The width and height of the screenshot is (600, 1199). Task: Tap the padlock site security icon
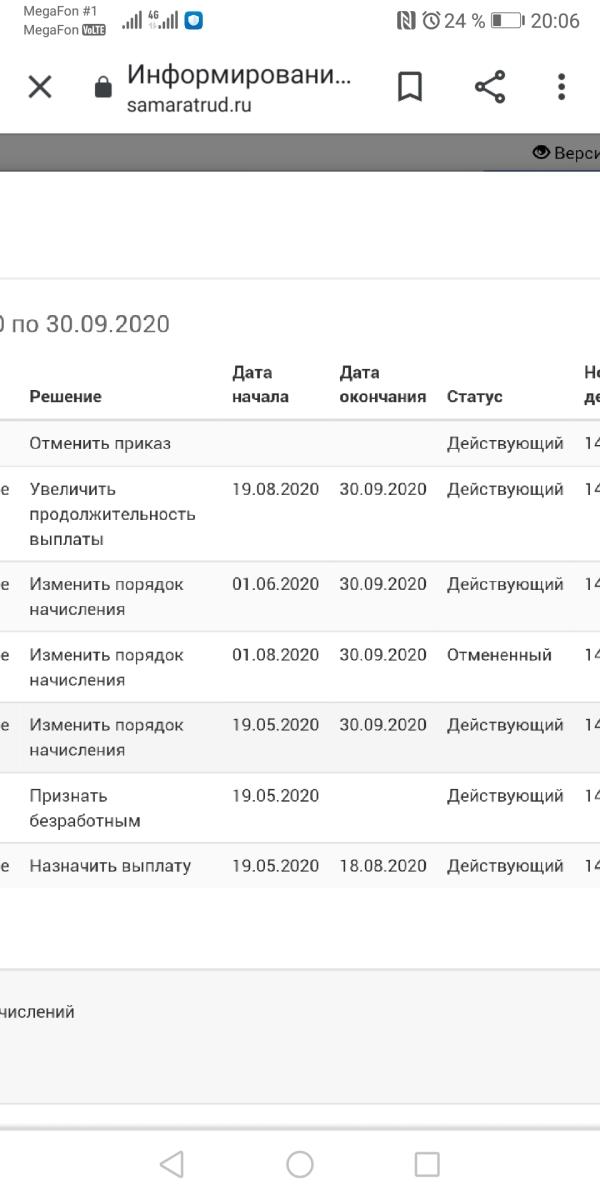pos(103,88)
